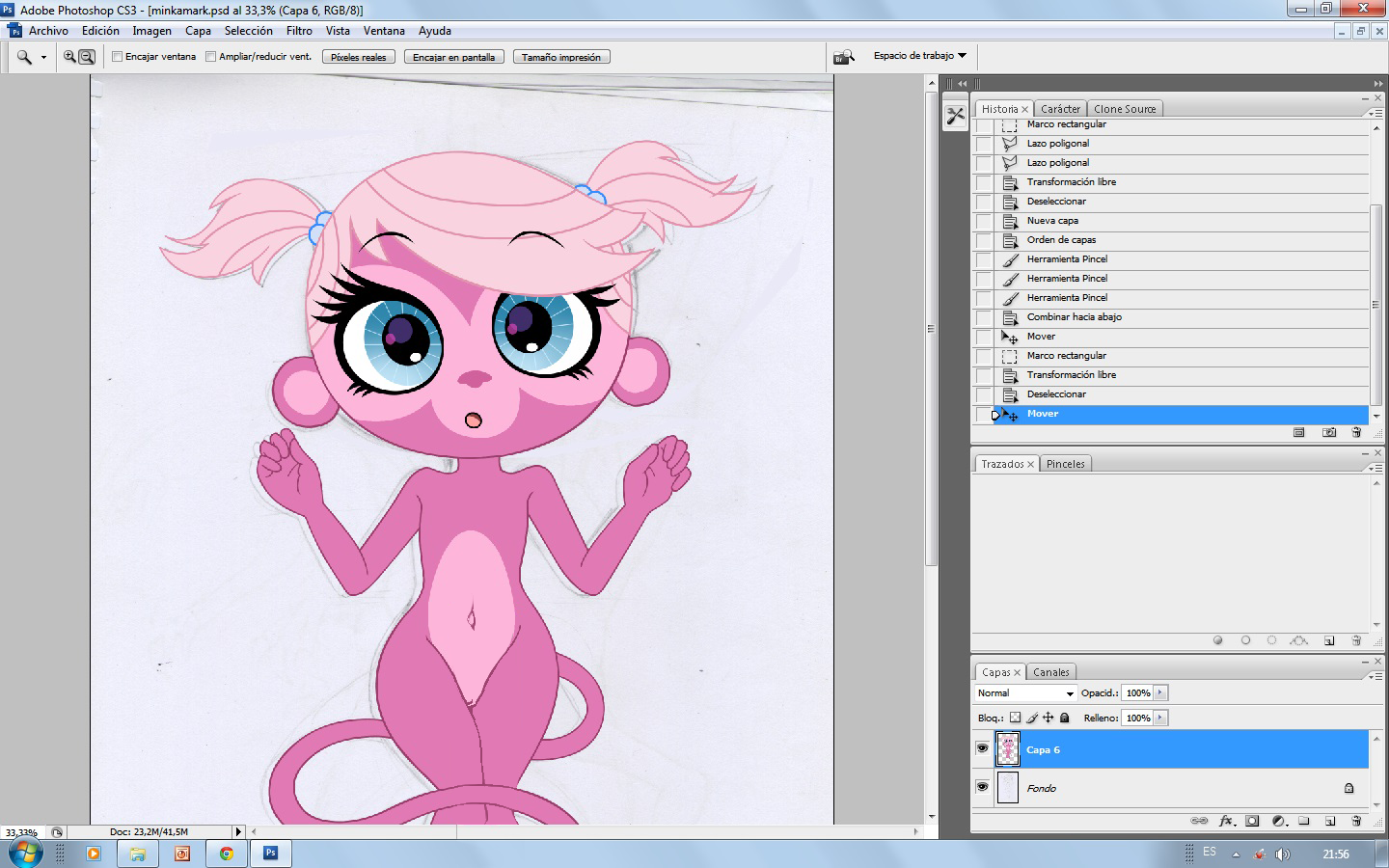
Task: Open the Filtro menu
Action: [299, 31]
